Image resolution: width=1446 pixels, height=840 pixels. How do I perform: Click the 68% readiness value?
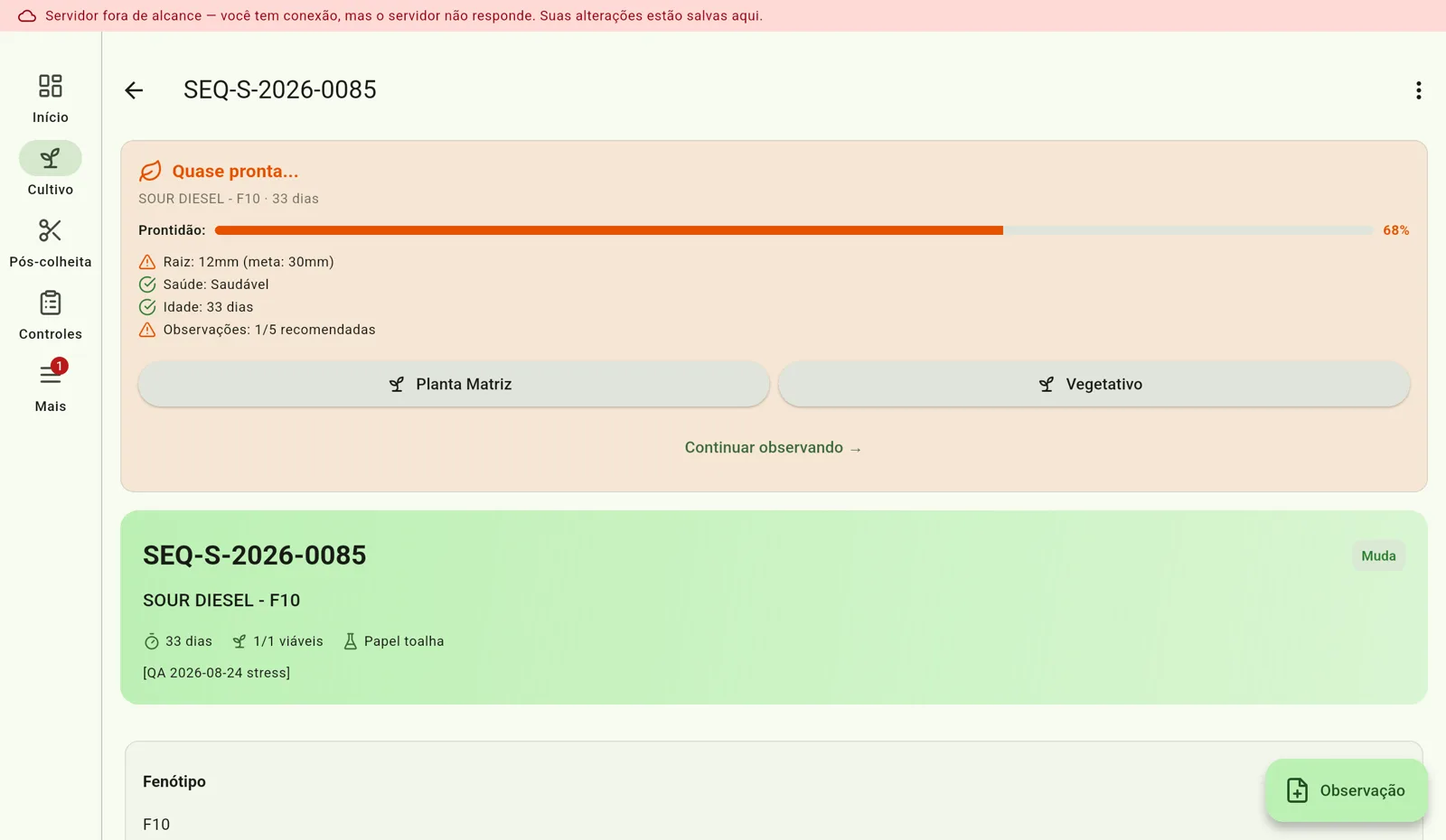pos(1395,230)
